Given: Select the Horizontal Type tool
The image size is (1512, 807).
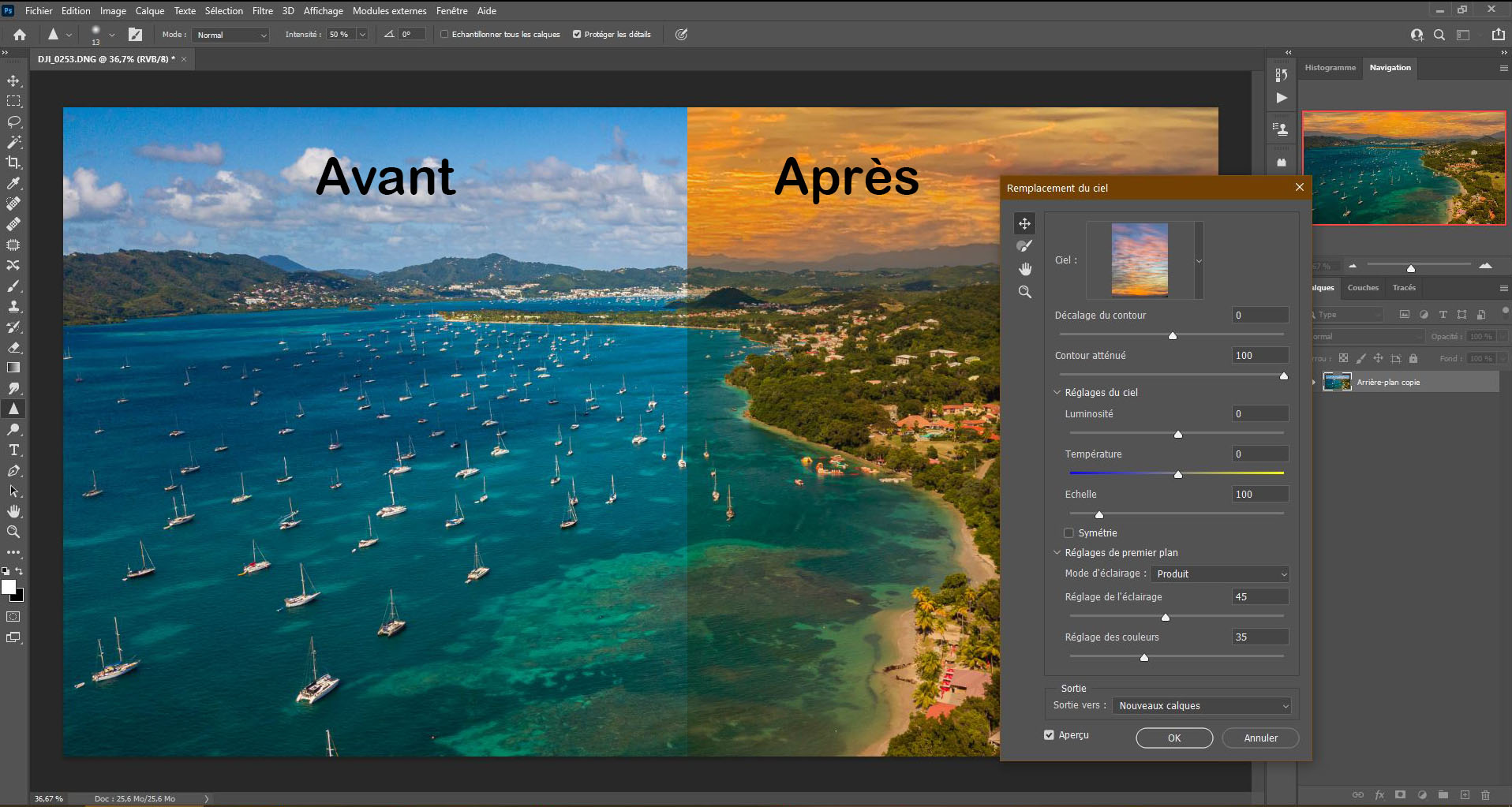Looking at the screenshot, I should [13, 450].
